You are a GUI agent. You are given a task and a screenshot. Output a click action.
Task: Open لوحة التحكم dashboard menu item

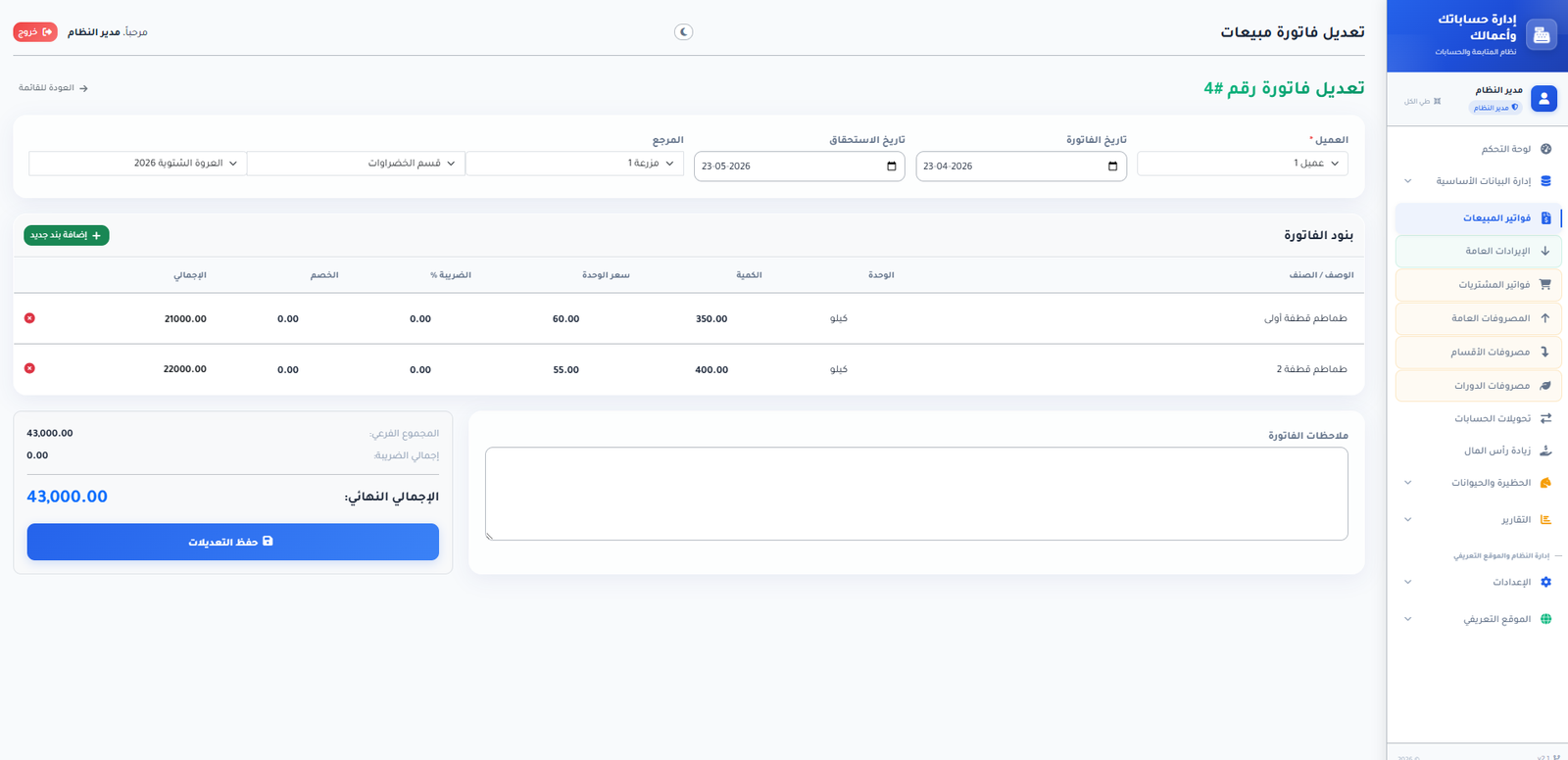pos(1478,149)
